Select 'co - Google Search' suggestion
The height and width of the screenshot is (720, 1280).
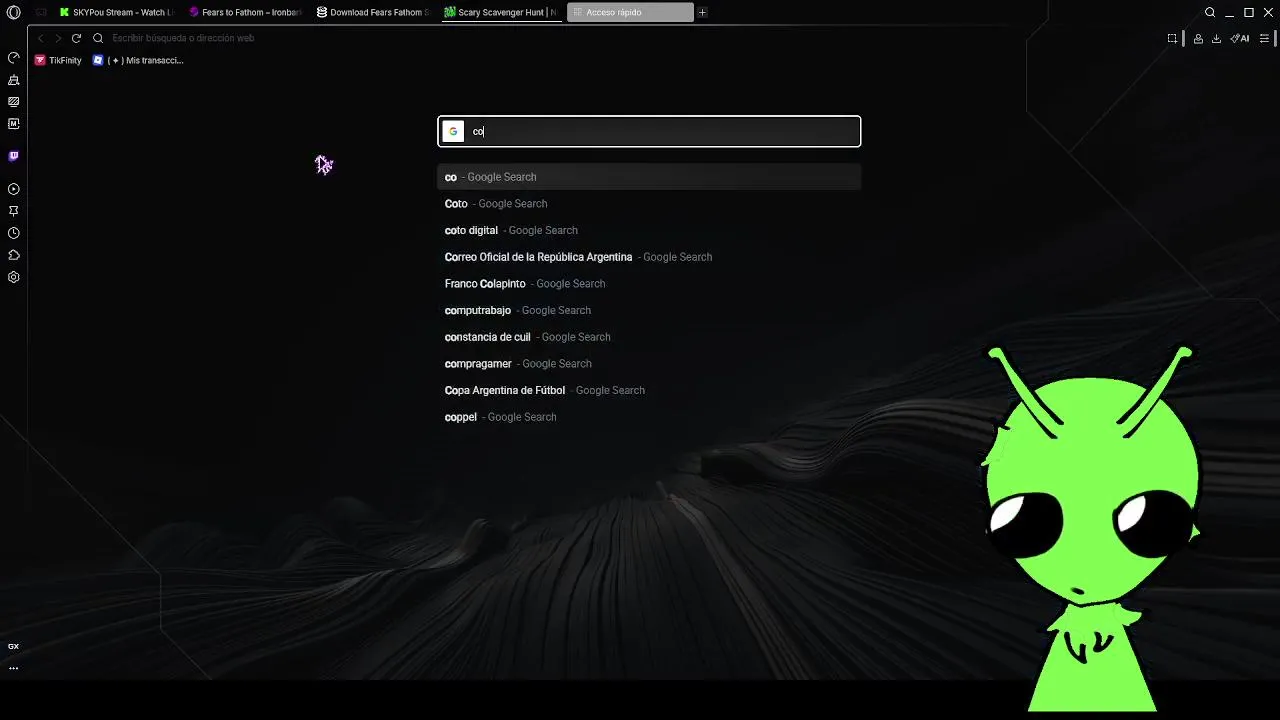click(x=649, y=177)
